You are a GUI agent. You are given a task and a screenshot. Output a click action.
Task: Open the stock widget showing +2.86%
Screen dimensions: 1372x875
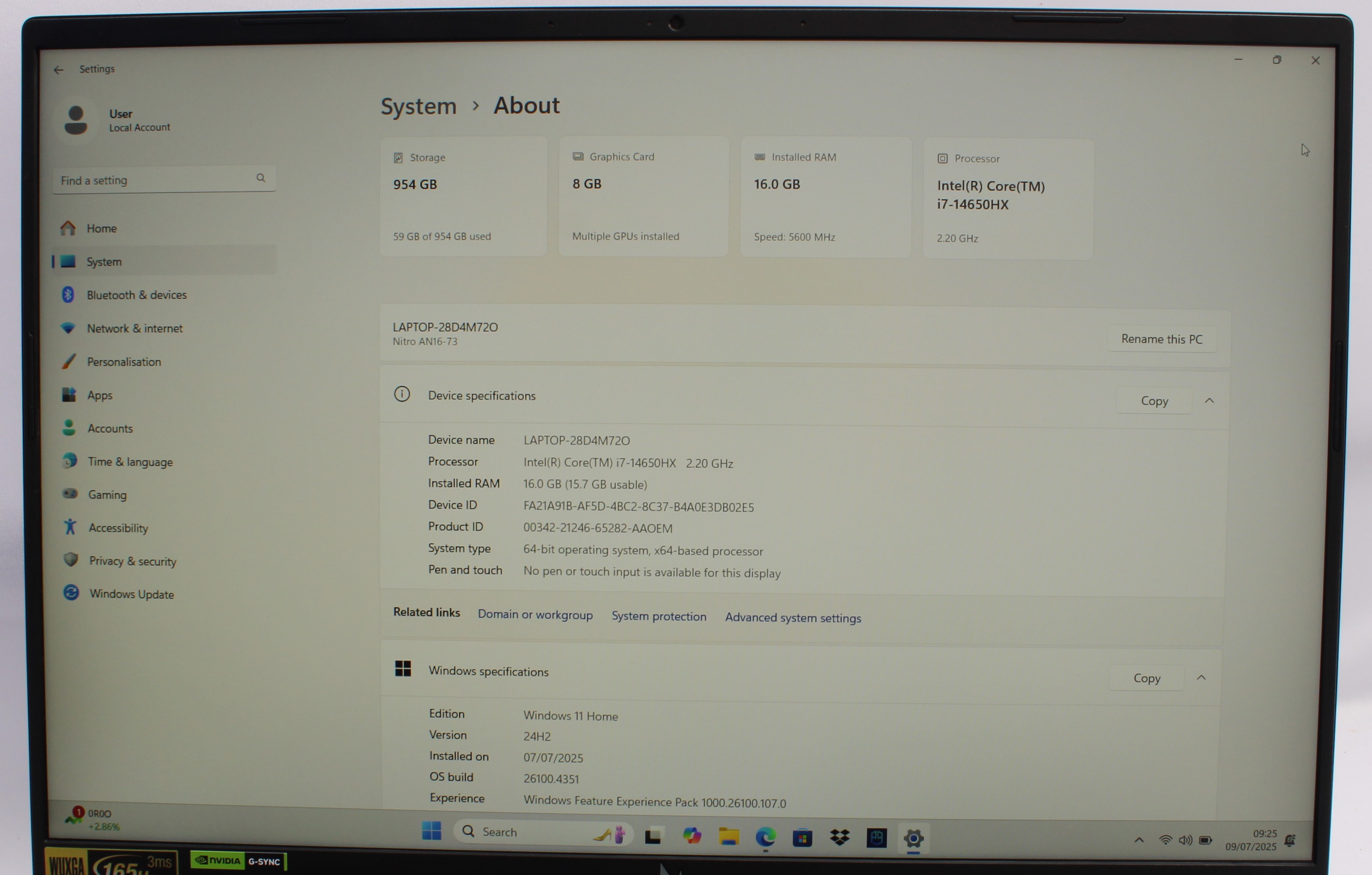pyautogui.click(x=93, y=820)
